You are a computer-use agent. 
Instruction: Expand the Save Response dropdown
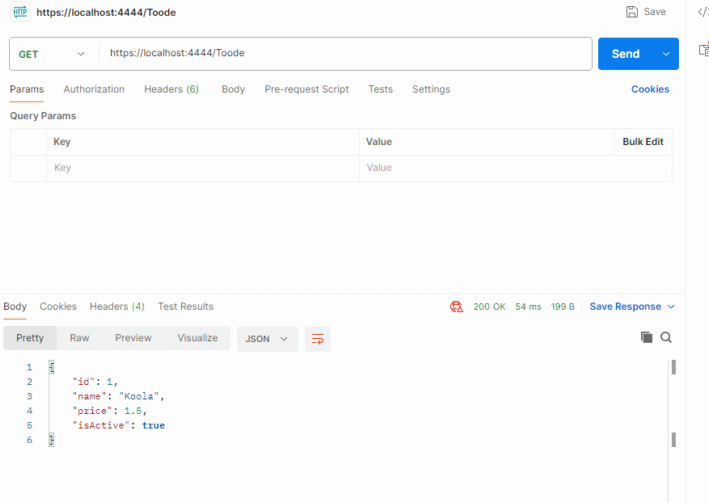click(x=671, y=307)
